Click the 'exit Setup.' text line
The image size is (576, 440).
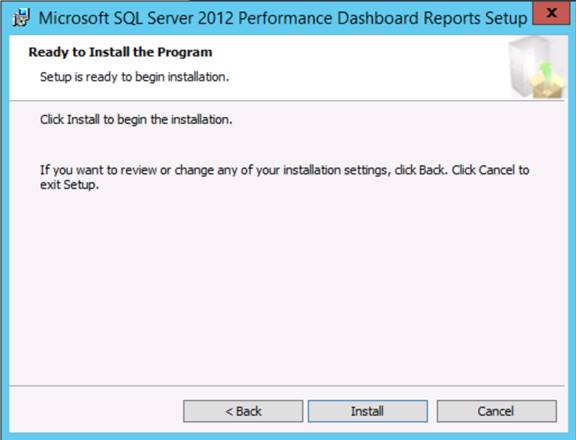(x=69, y=184)
